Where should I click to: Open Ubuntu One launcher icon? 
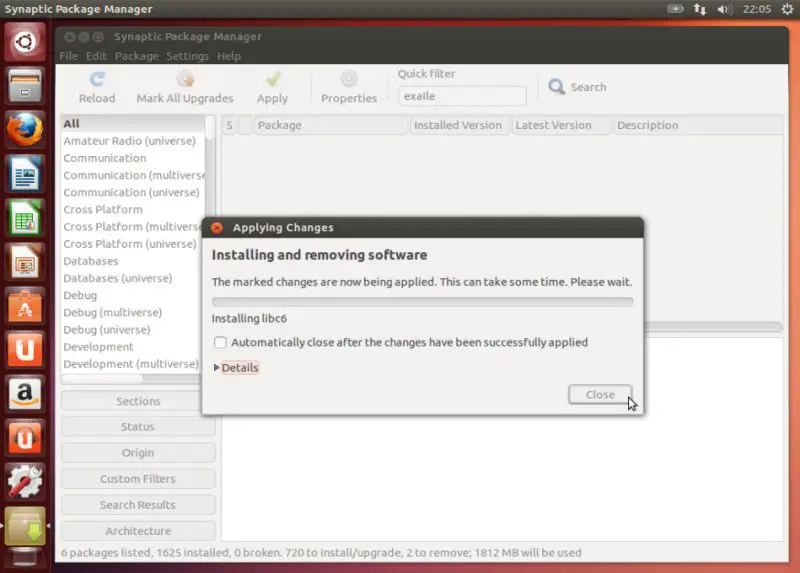point(24,350)
